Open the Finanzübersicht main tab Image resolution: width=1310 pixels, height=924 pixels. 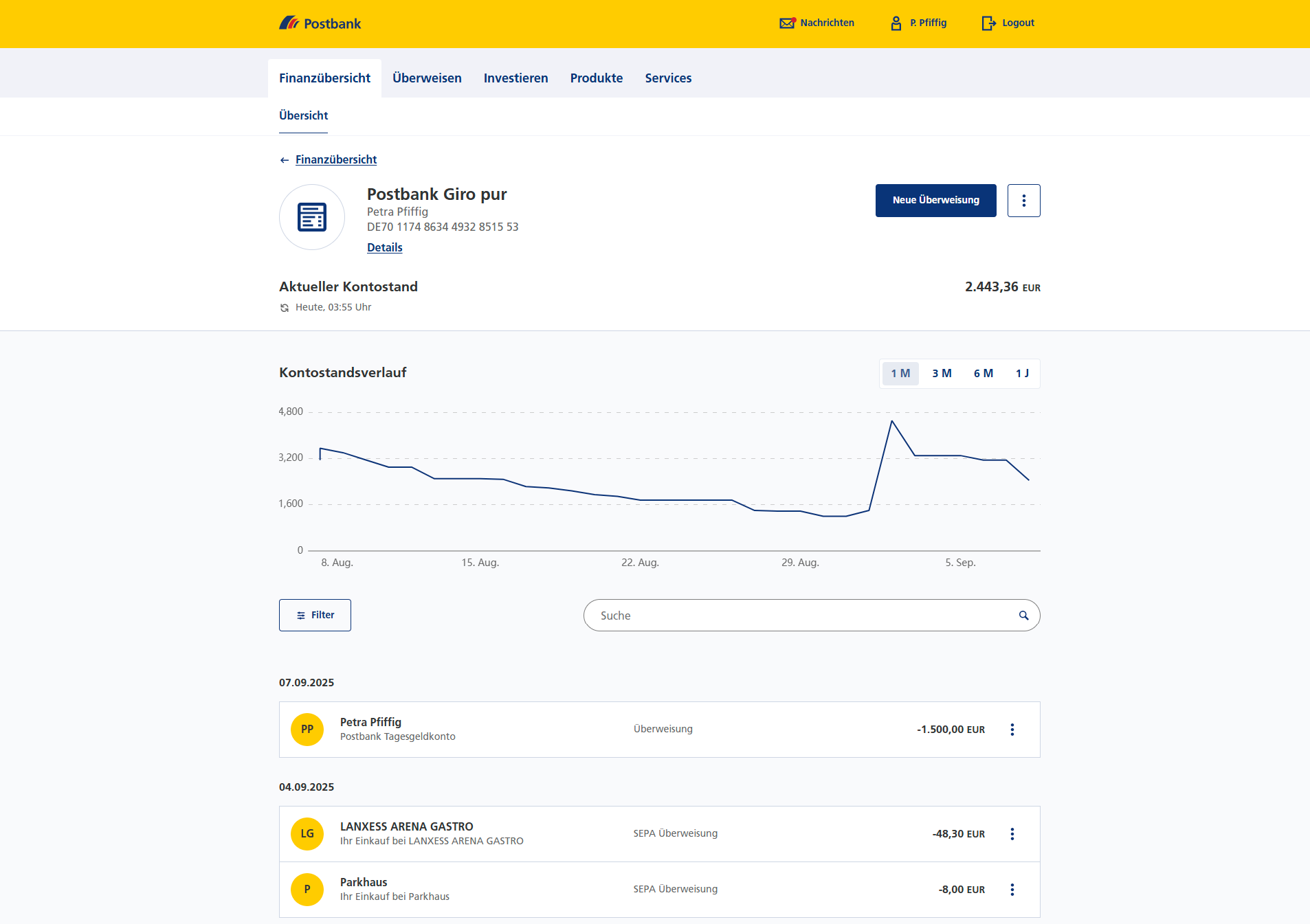pos(324,78)
